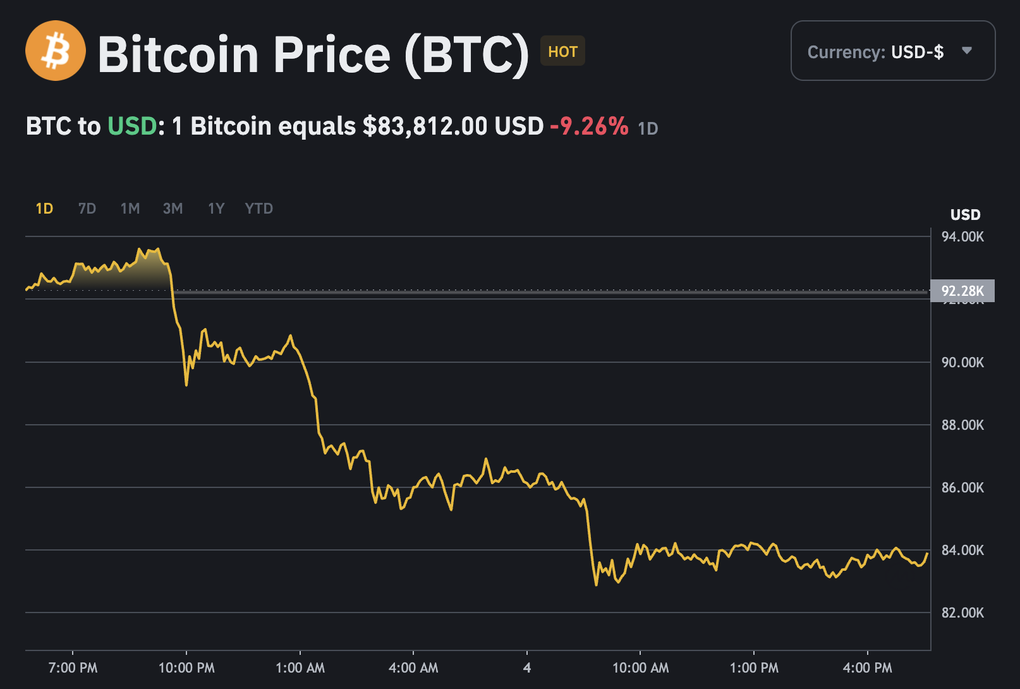Click the 92.28K price marker on the axis
This screenshot has width=1020, height=689.
pos(962,291)
